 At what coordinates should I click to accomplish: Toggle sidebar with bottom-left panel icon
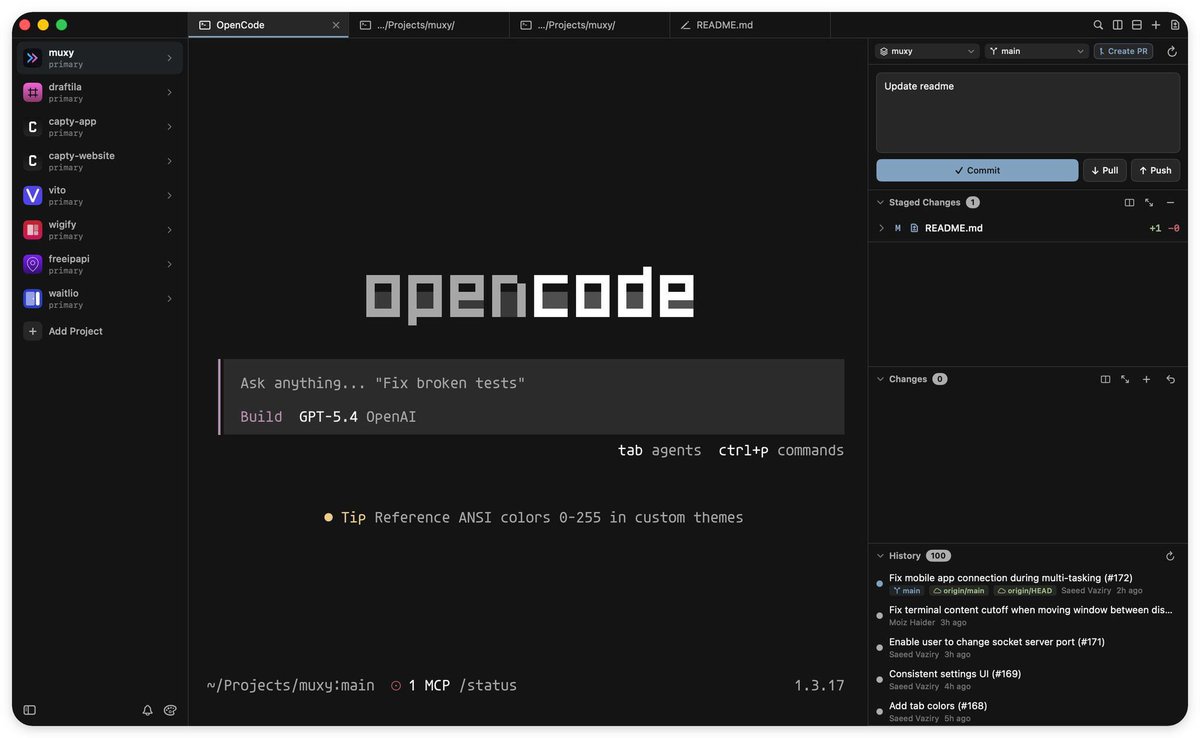(x=30, y=710)
